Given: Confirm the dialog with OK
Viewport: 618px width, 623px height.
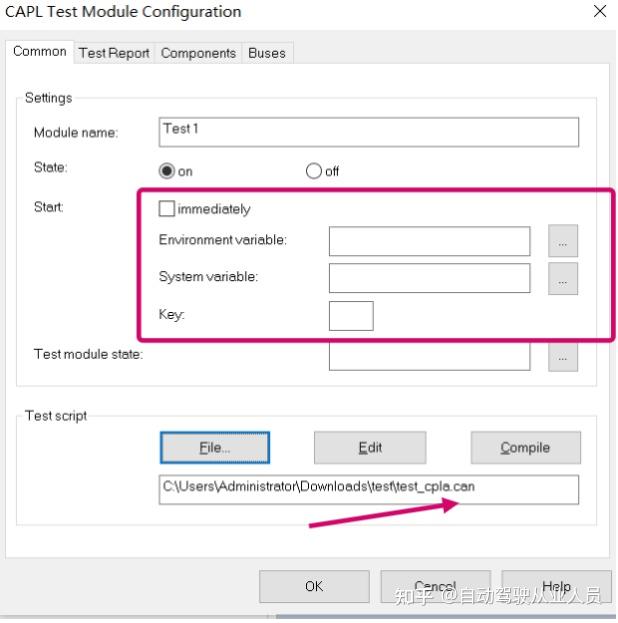Looking at the screenshot, I should (314, 586).
